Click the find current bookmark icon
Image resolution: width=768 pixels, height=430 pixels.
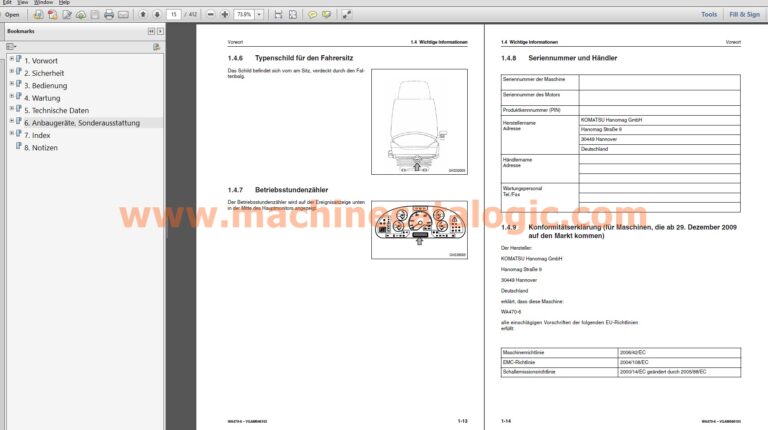(x=156, y=47)
